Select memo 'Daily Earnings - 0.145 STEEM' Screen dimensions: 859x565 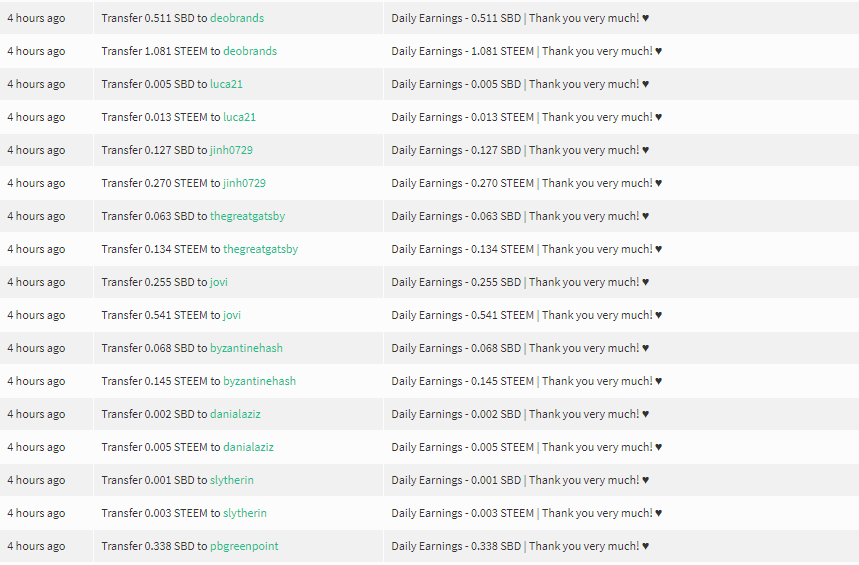point(462,381)
